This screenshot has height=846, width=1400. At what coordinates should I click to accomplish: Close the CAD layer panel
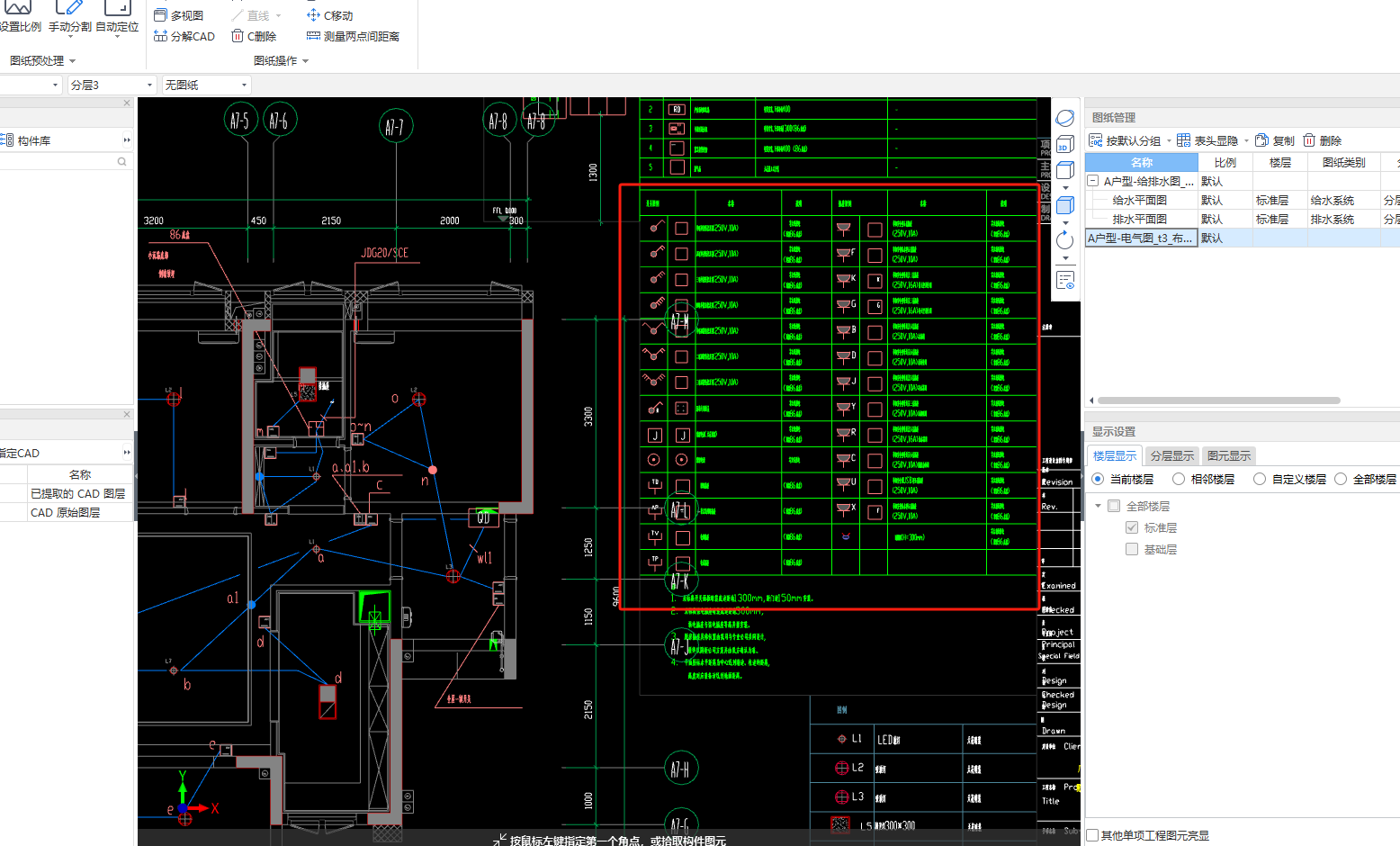coord(127,414)
